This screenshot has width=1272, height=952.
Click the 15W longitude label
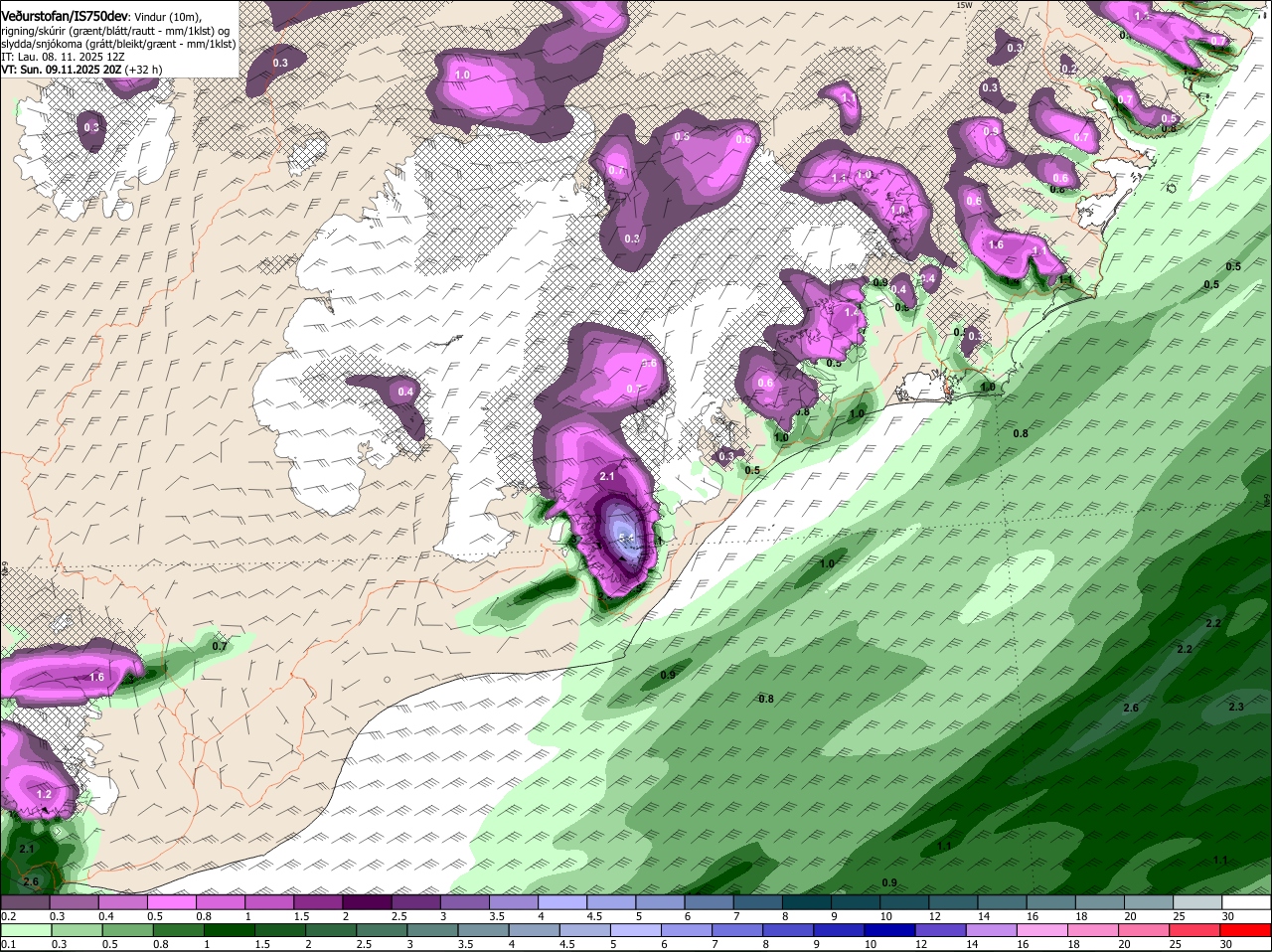tap(963, 5)
